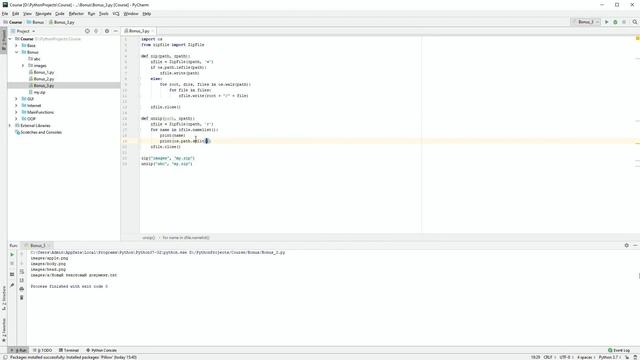
Task: Click the stop icon in Run panel sidebar
Action: (12, 263)
